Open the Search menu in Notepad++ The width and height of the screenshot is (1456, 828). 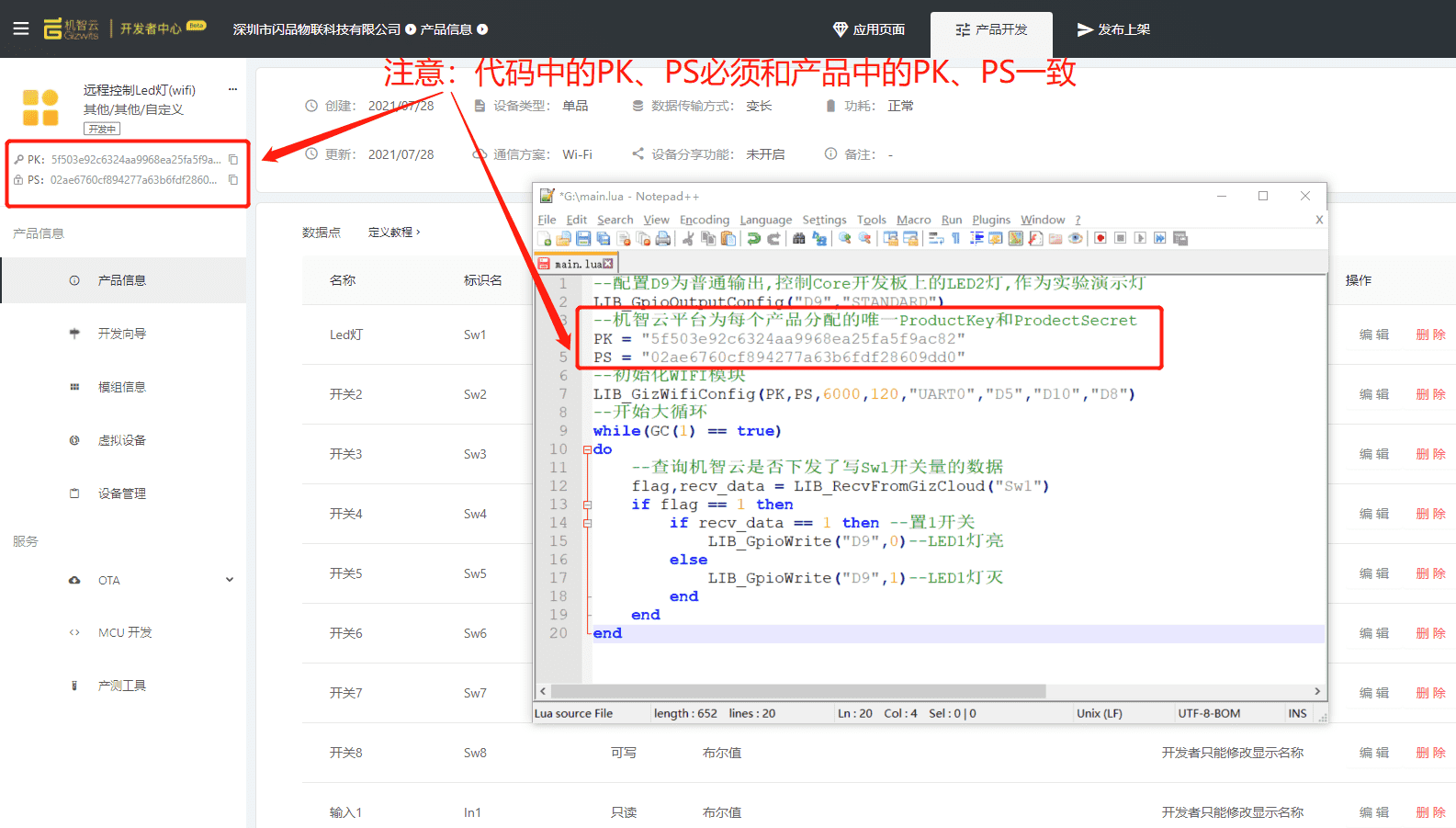615,220
